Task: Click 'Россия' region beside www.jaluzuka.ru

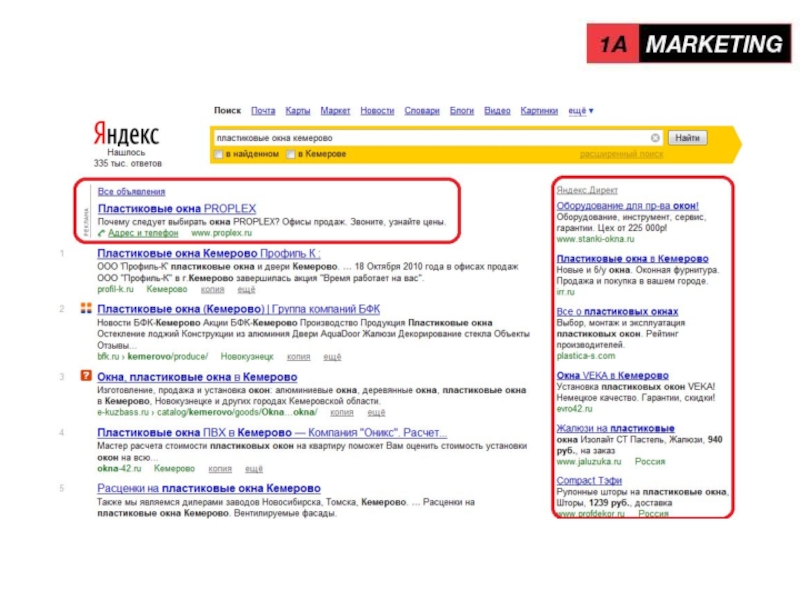Action: click(x=650, y=461)
